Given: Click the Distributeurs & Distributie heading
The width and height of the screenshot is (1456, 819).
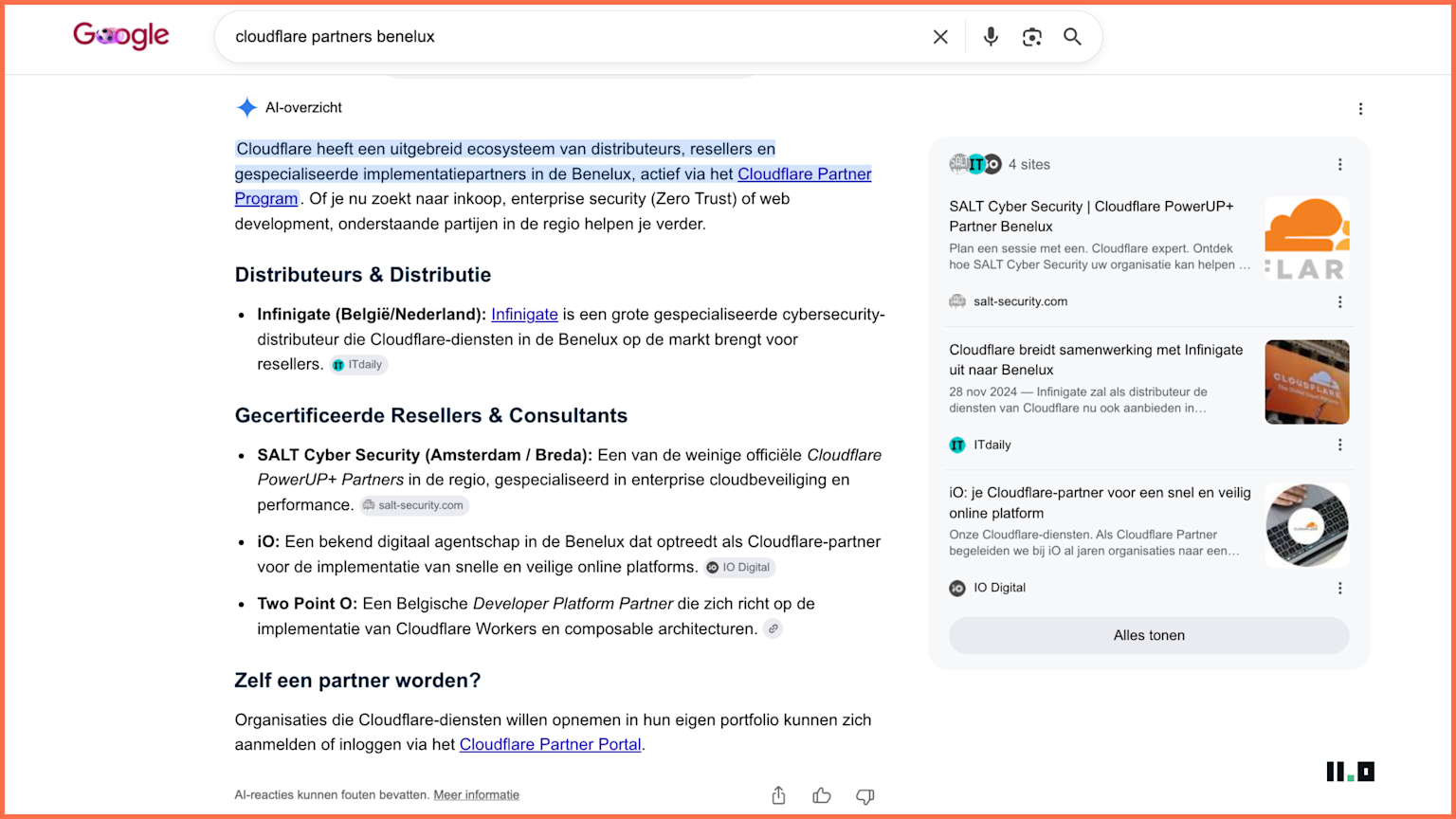Looking at the screenshot, I should pyautogui.click(x=363, y=275).
